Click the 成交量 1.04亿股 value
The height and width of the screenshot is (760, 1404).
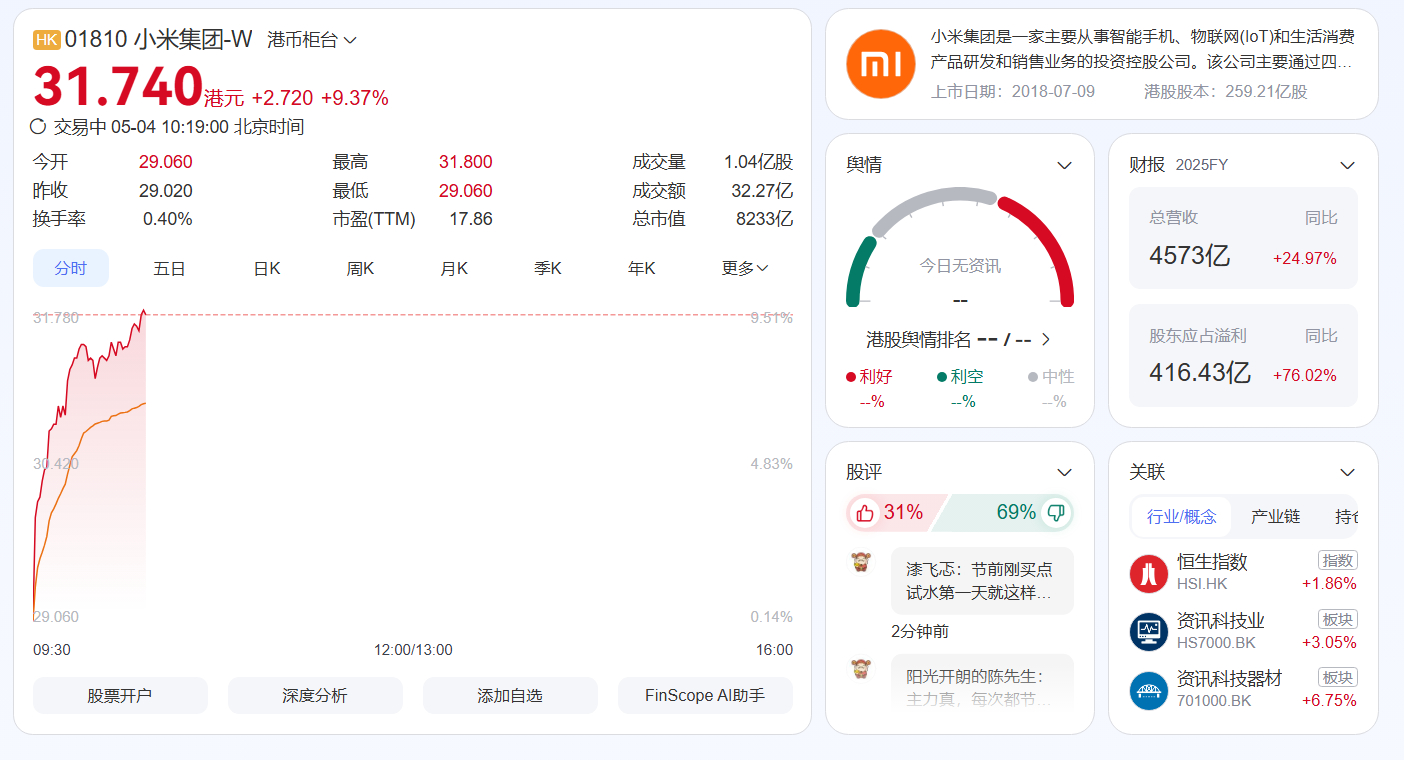point(758,162)
